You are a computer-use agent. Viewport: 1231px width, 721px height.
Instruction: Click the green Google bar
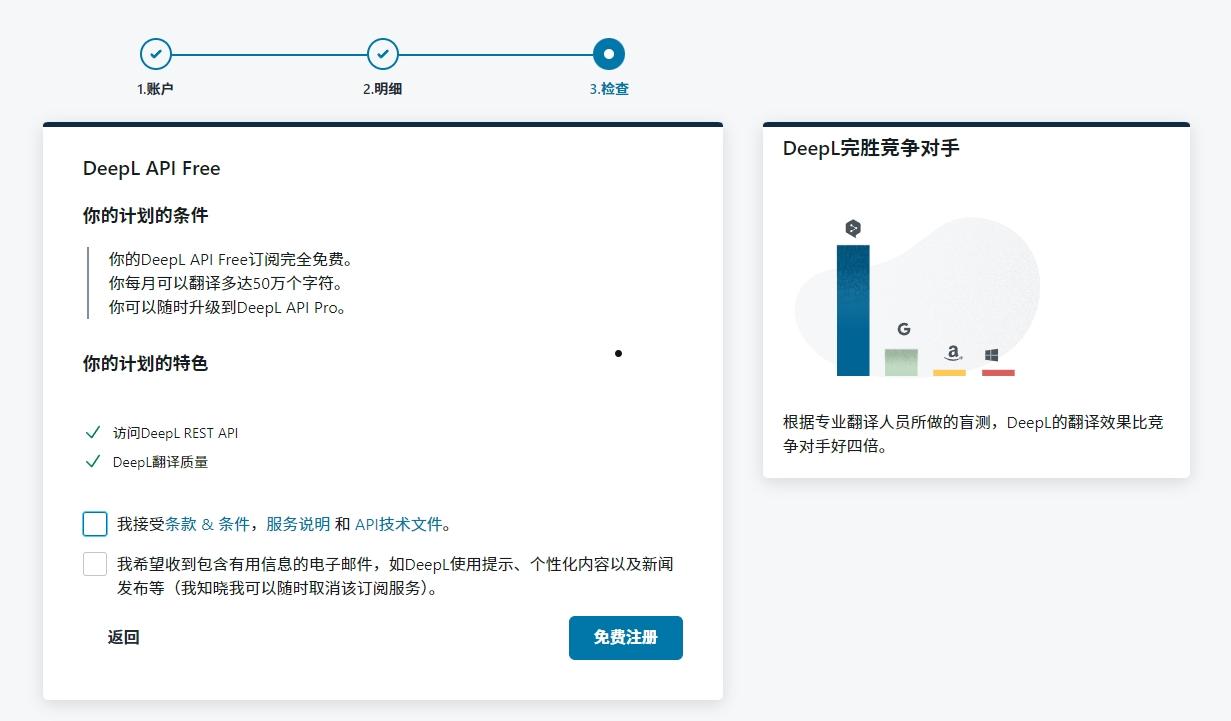point(901,362)
